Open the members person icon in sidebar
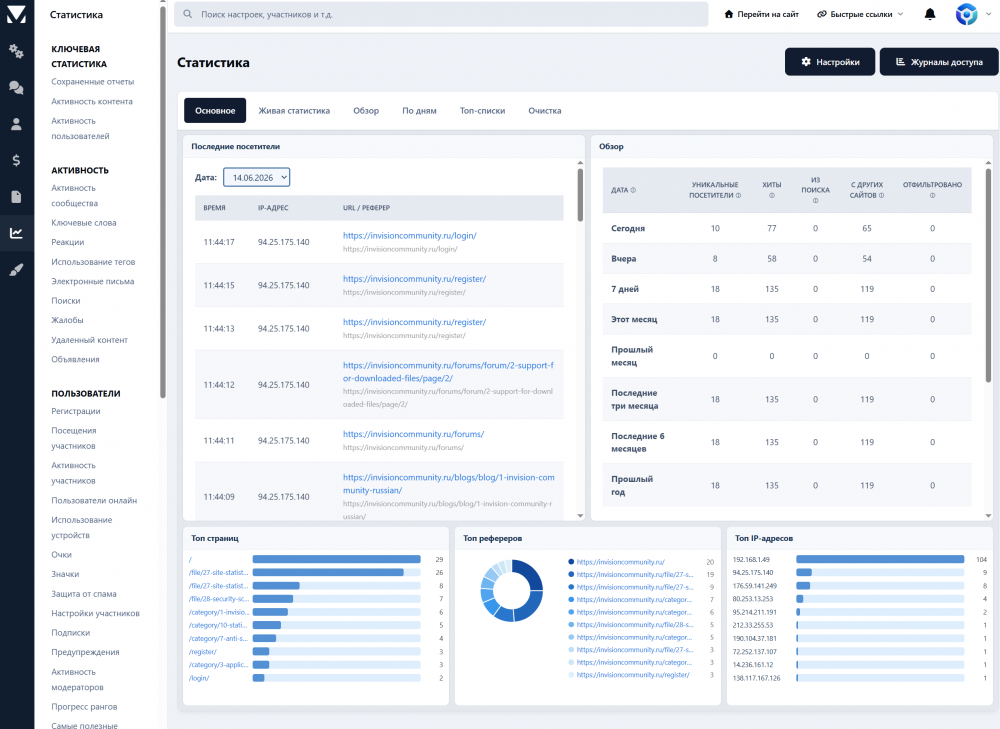The image size is (1000, 729). 17,124
